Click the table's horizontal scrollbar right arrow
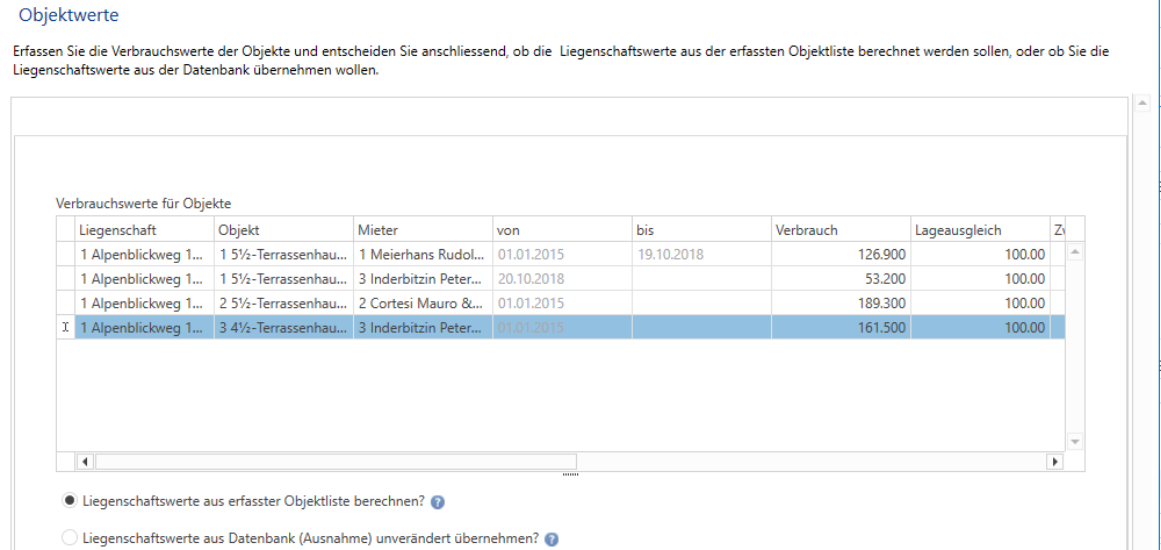The width and height of the screenshot is (1161, 550). tap(1053, 462)
